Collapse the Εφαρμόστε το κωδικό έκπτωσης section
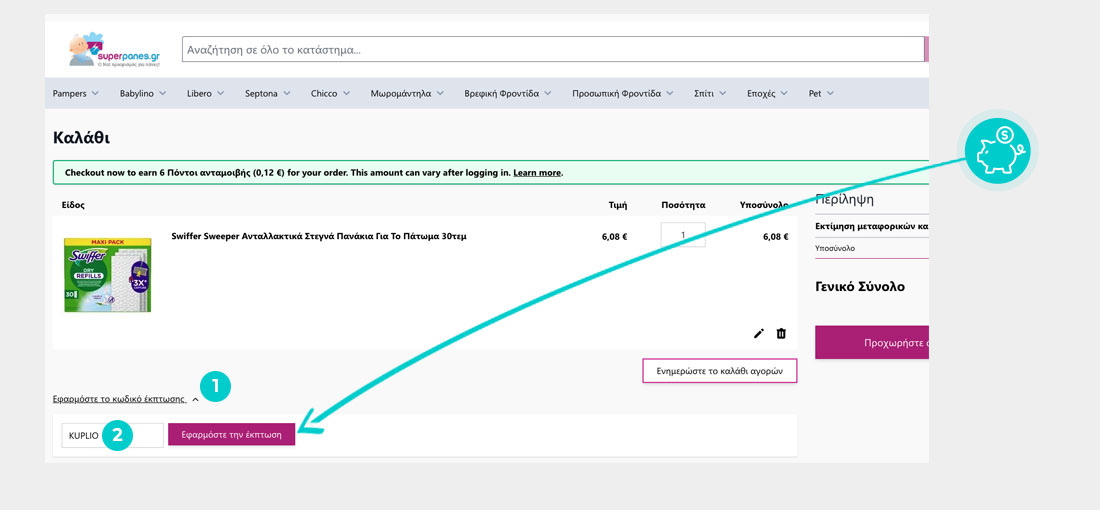This screenshot has height=510, width=1100. (125, 399)
